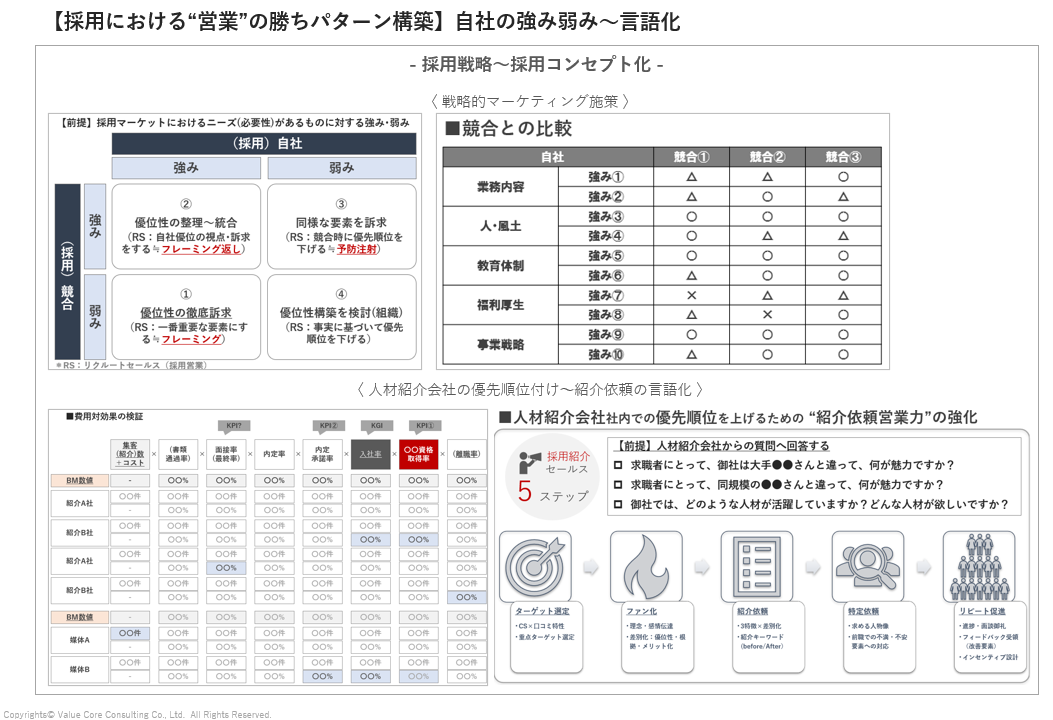Tick the checkbox for どのような人材 question
1053x720 pixels.
click(x=619, y=505)
